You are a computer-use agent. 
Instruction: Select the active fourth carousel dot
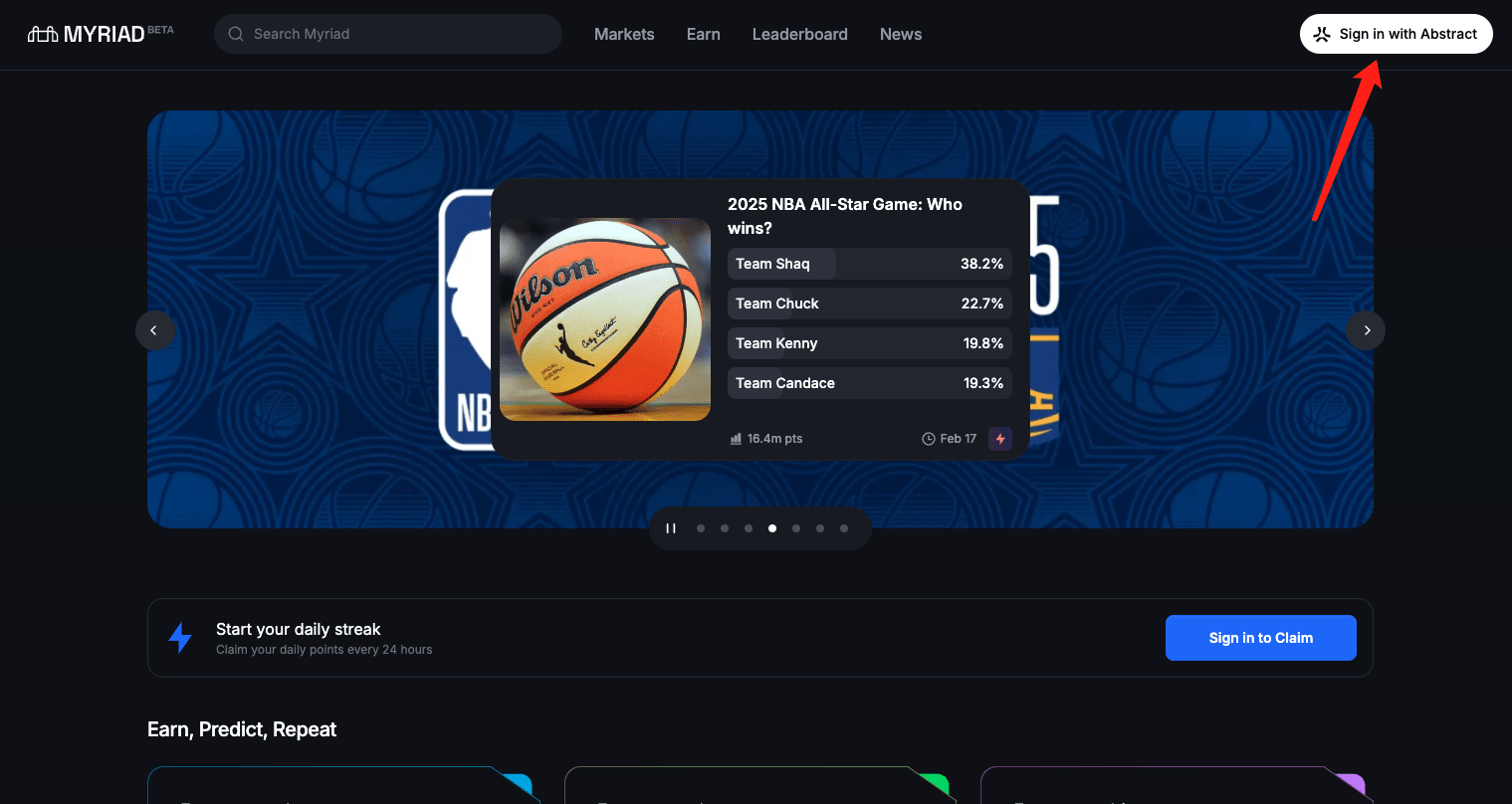coord(772,528)
